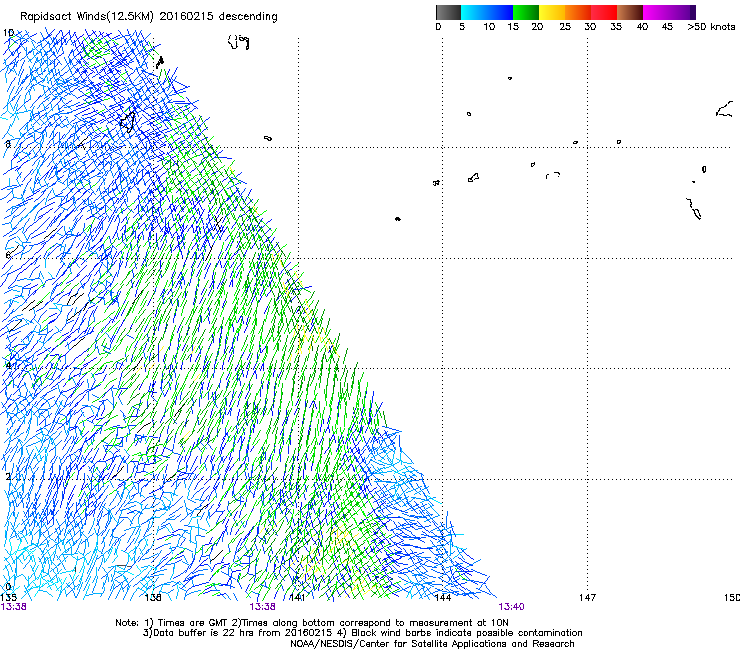Click the black-outlined island within the blue wind barbs
This screenshot has width=740, height=650.
(128, 122)
